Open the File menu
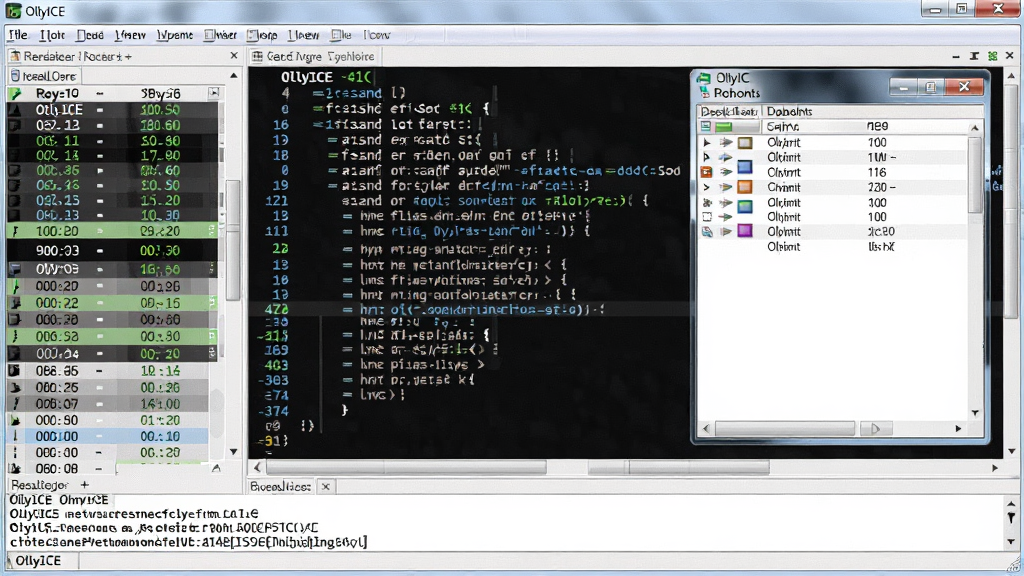1024x576 pixels. [18, 35]
